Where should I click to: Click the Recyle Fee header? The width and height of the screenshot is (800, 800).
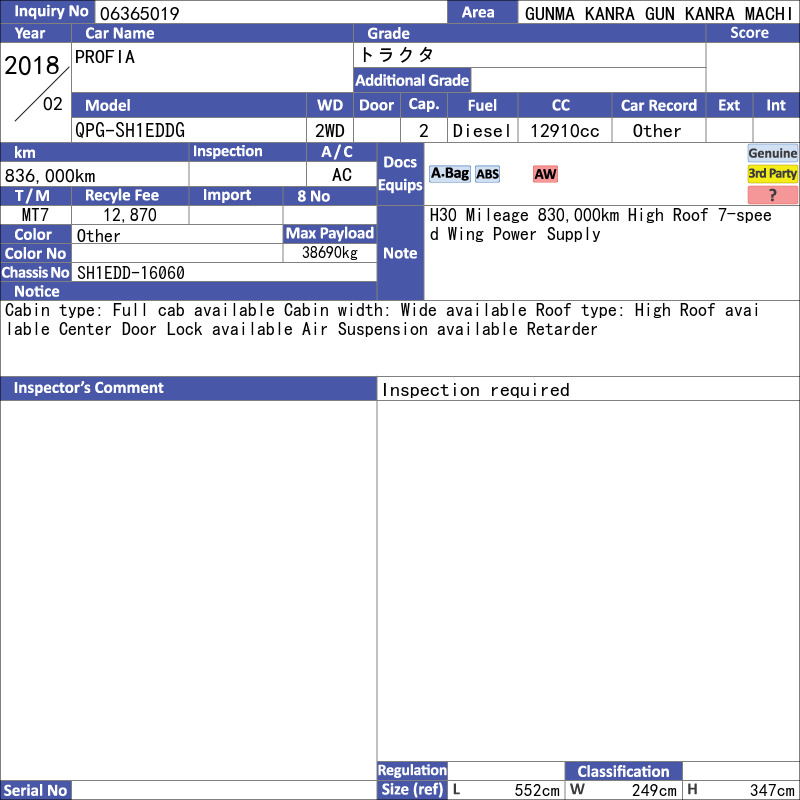130,195
